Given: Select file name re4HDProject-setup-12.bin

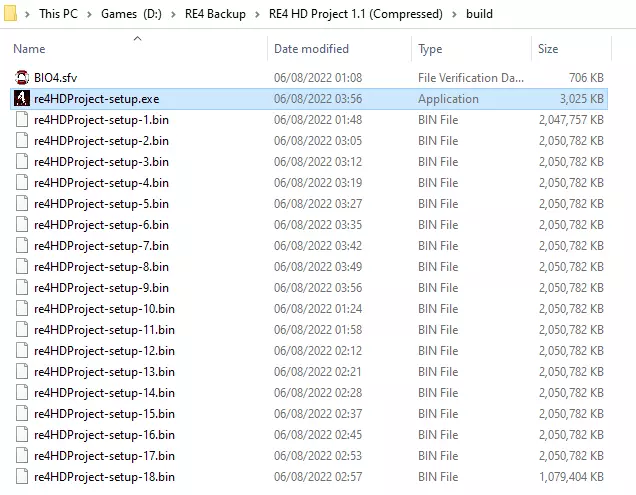Looking at the screenshot, I should (x=104, y=351).
